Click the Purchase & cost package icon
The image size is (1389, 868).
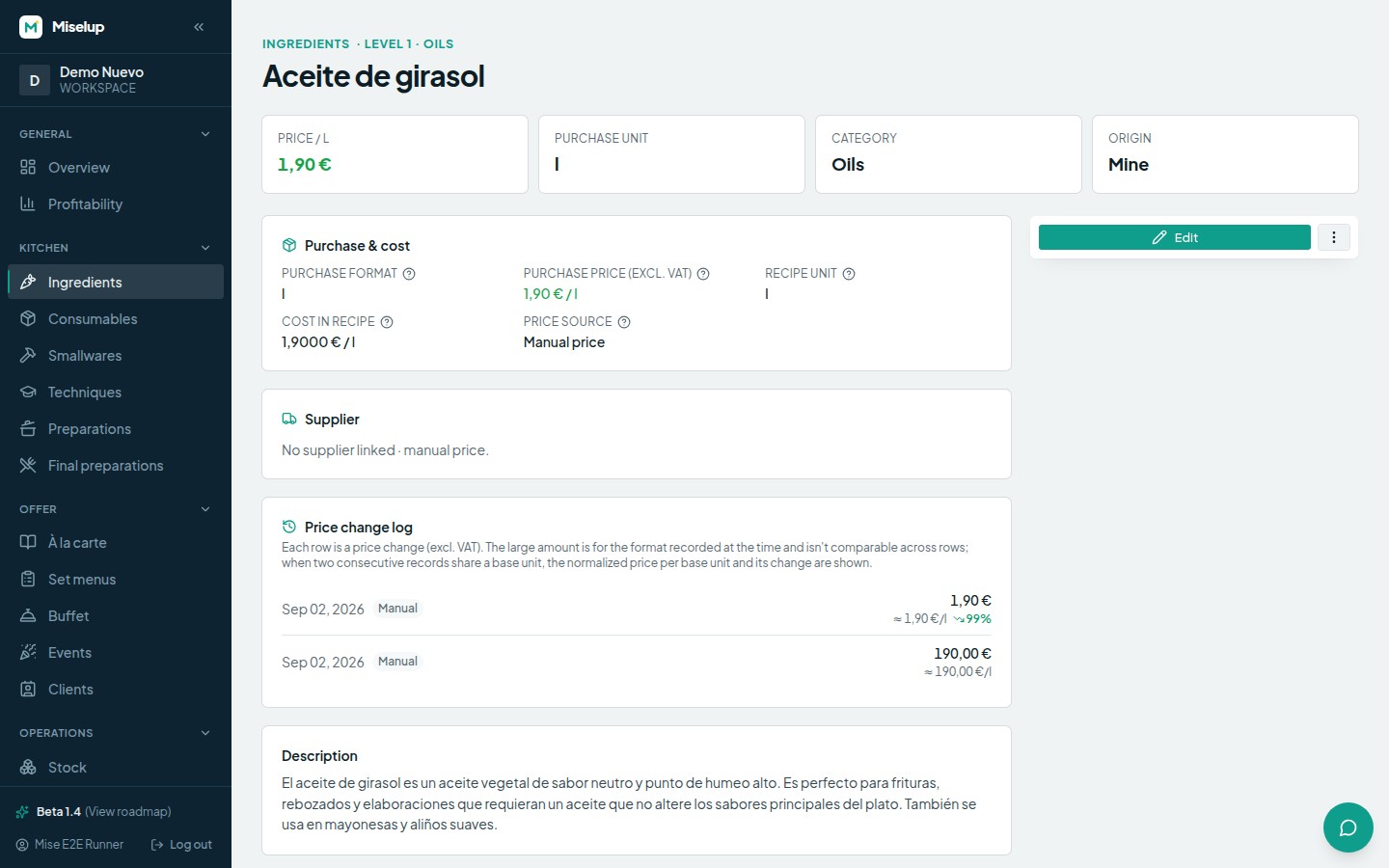pos(288,245)
